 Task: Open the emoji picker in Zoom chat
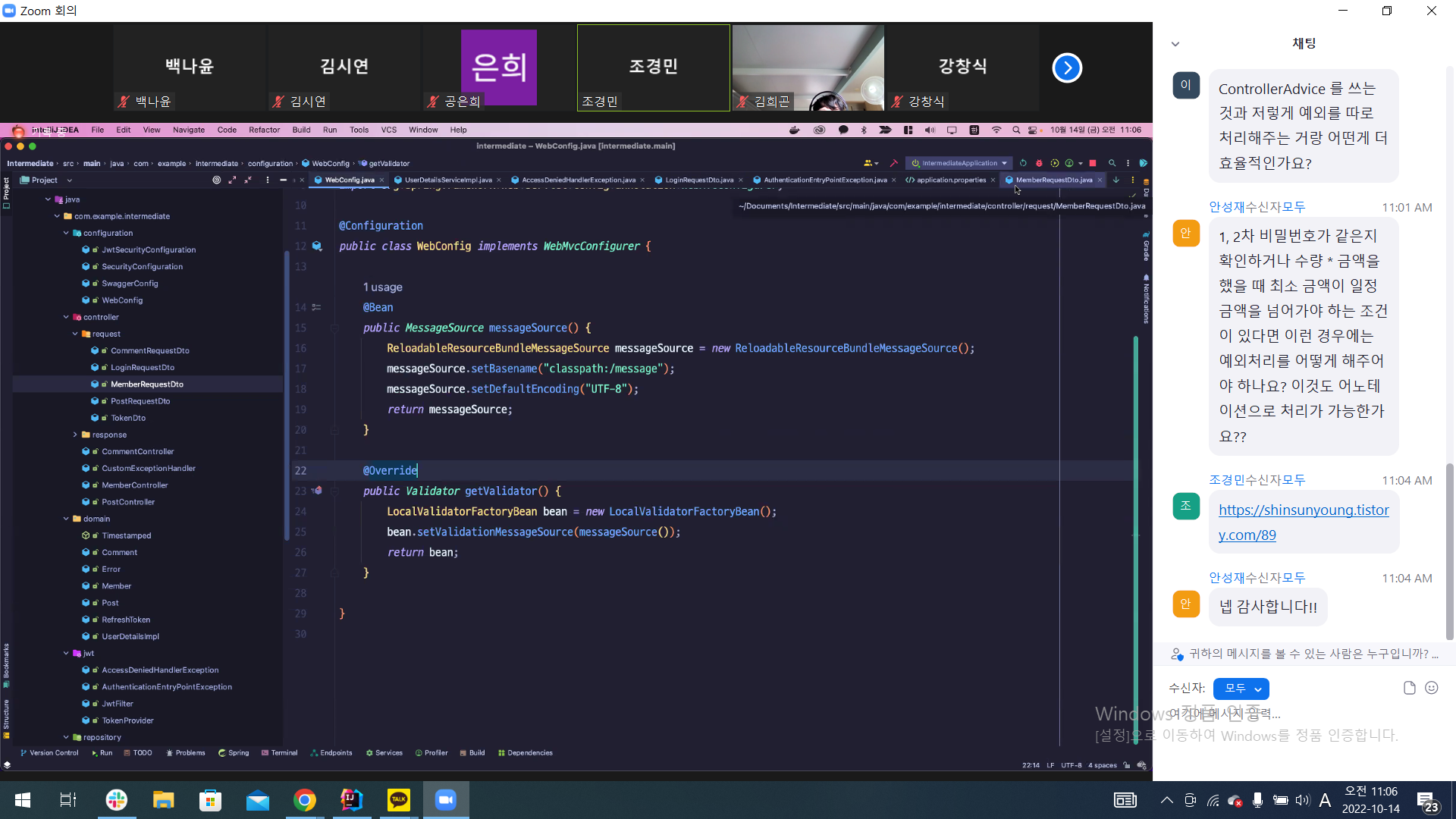[x=1431, y=688]
